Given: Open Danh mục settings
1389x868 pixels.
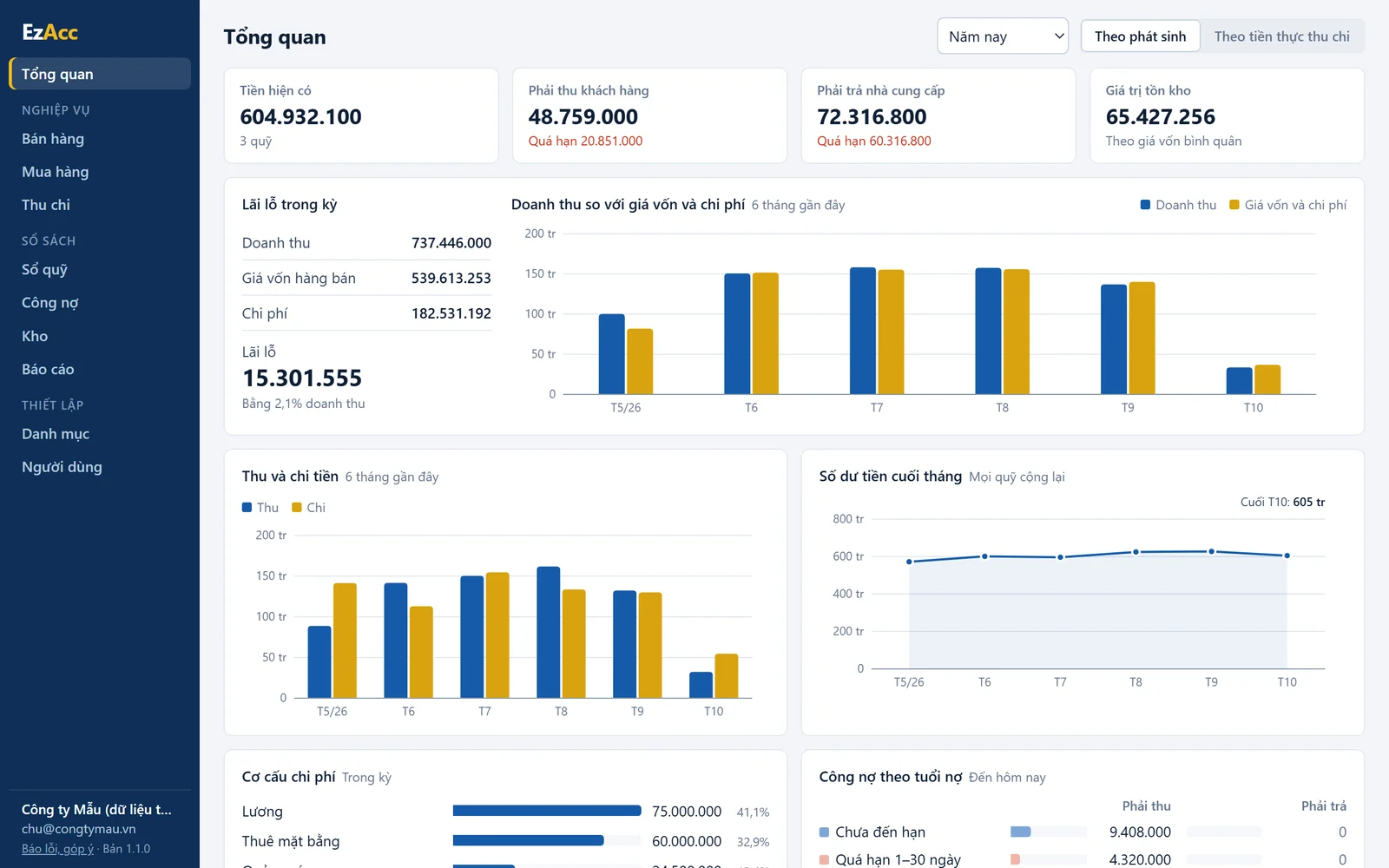Looking at the screenshot, I should 100,434.
